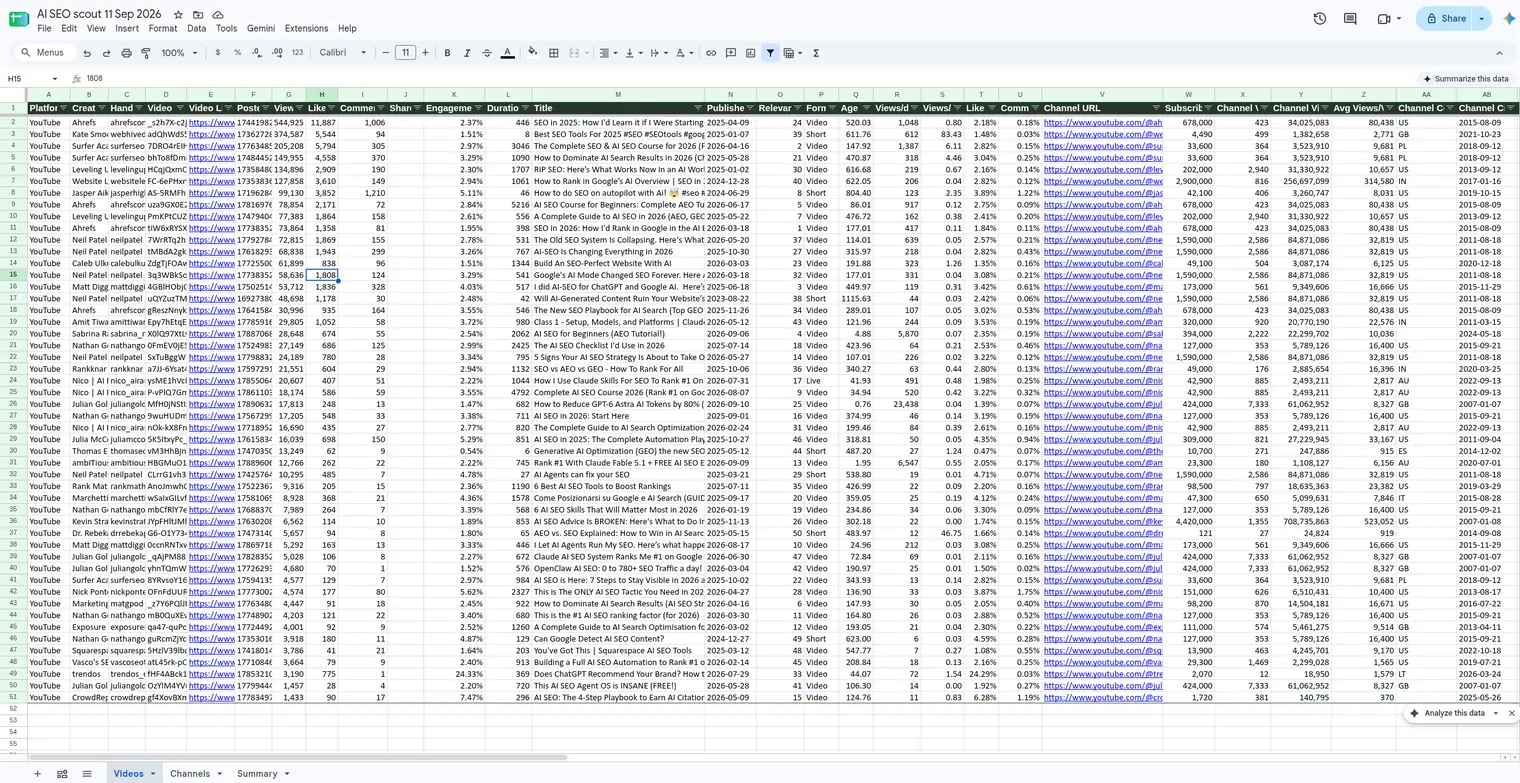
Task: Click the formula bar showing 1808
Action: point(750,79)
